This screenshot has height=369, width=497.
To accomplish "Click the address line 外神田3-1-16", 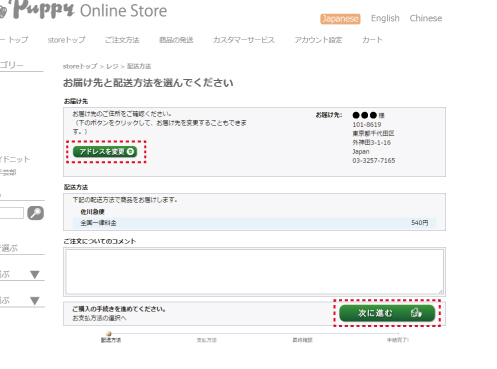I will [x=371, y=143].
